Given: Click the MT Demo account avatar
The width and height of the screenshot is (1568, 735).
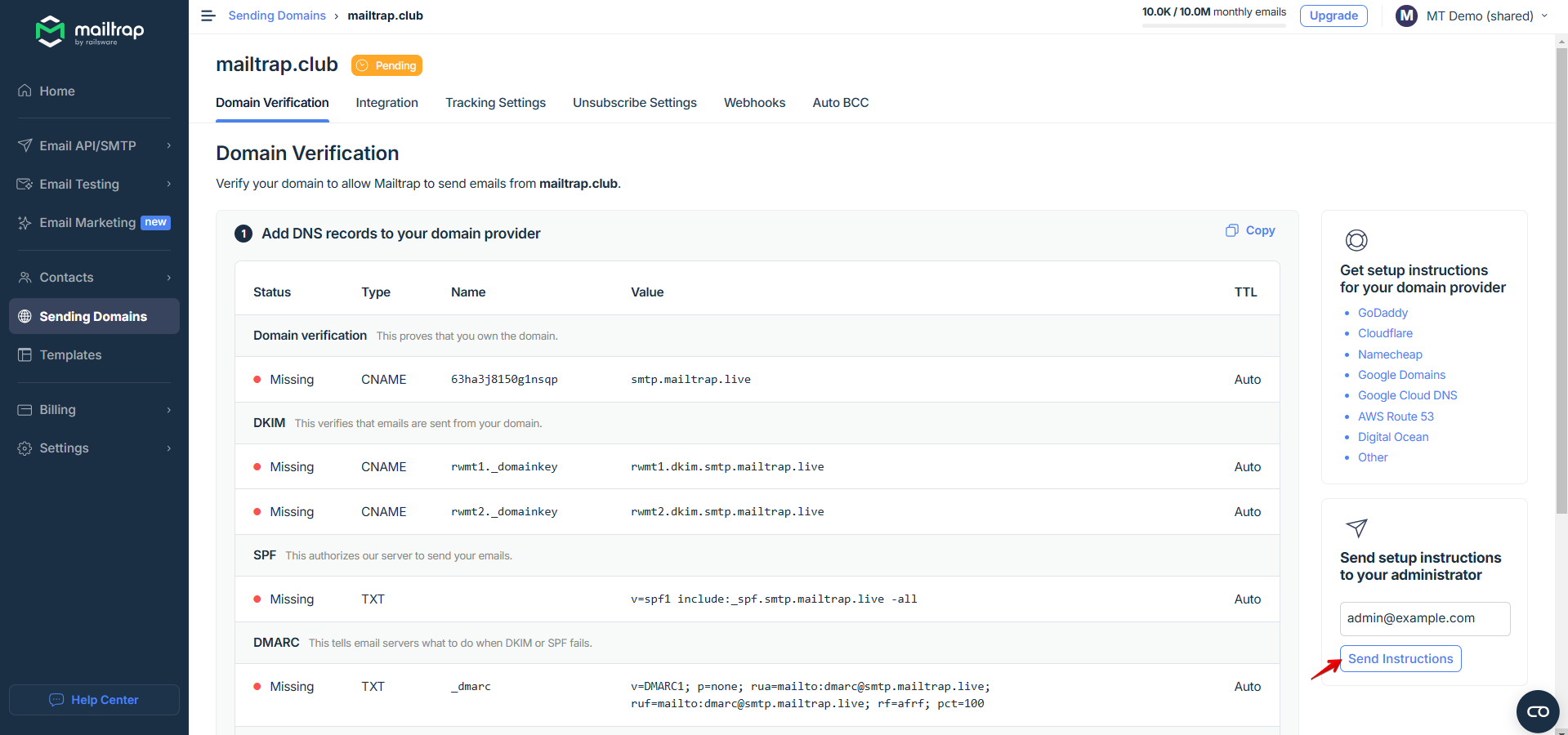Looking at the screenshot, I should coord(1406,16).
